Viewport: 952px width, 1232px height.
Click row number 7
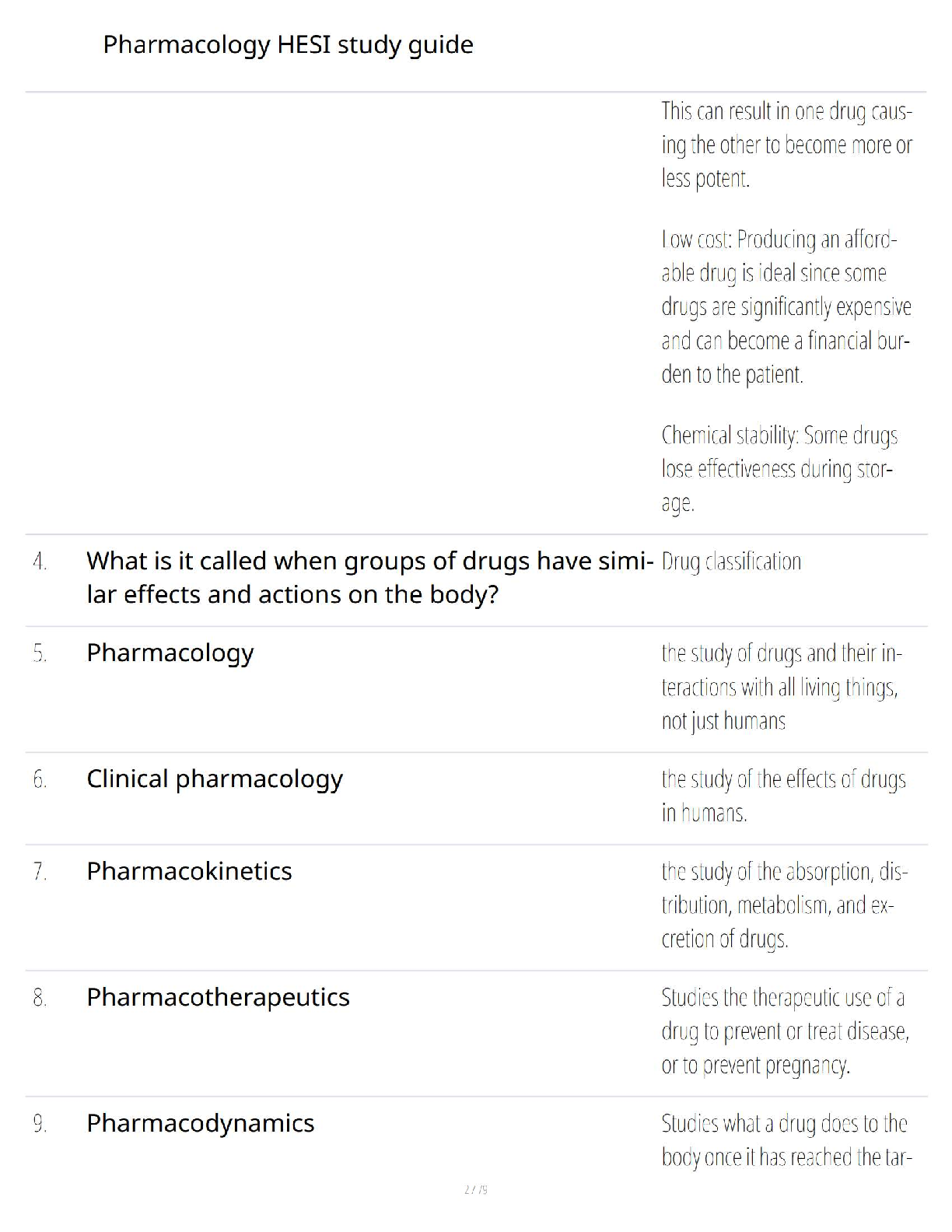tap(40, 871)
